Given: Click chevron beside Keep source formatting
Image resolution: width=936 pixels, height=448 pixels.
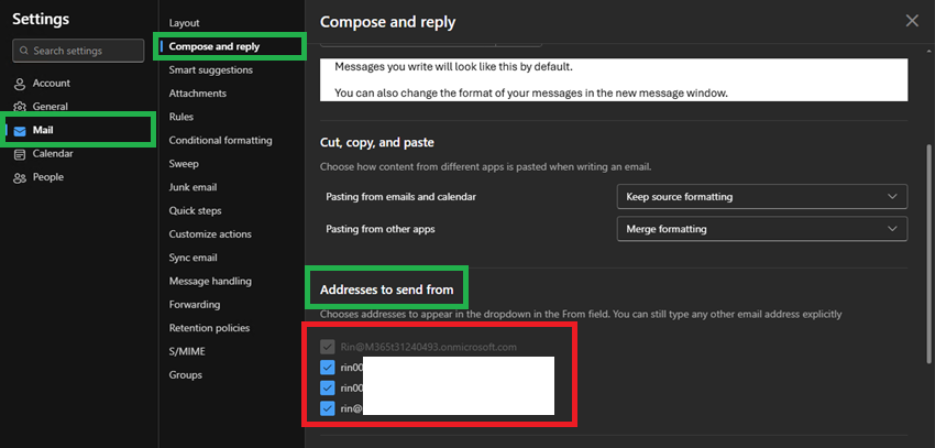Looking at the screenshot, I should (x=892, y=197).
